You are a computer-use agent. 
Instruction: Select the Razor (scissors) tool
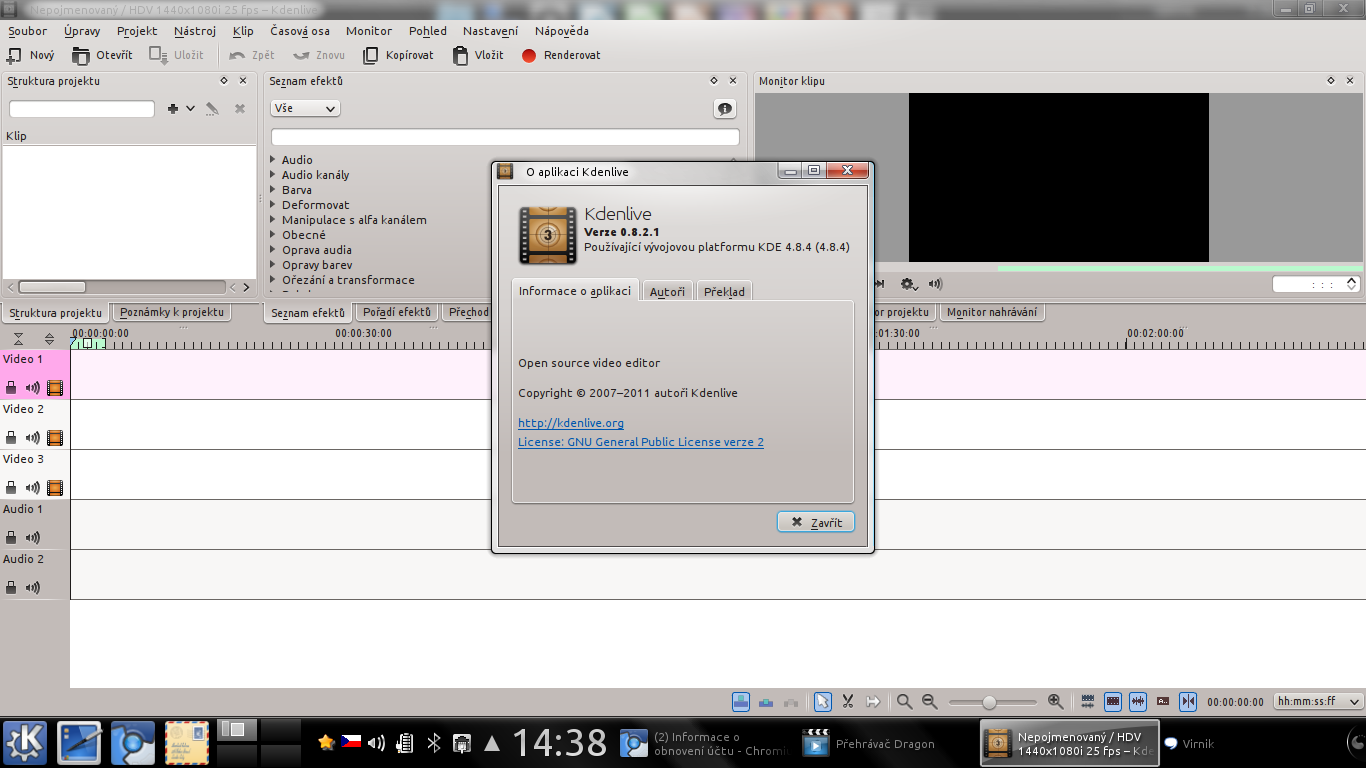coord(847,702)
